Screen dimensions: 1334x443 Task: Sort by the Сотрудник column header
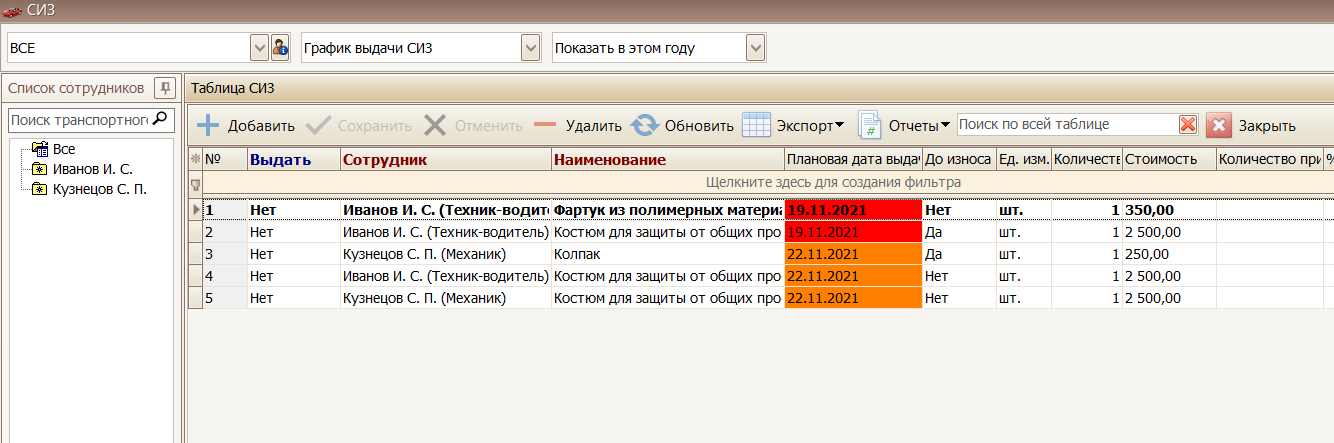point(446,159)
